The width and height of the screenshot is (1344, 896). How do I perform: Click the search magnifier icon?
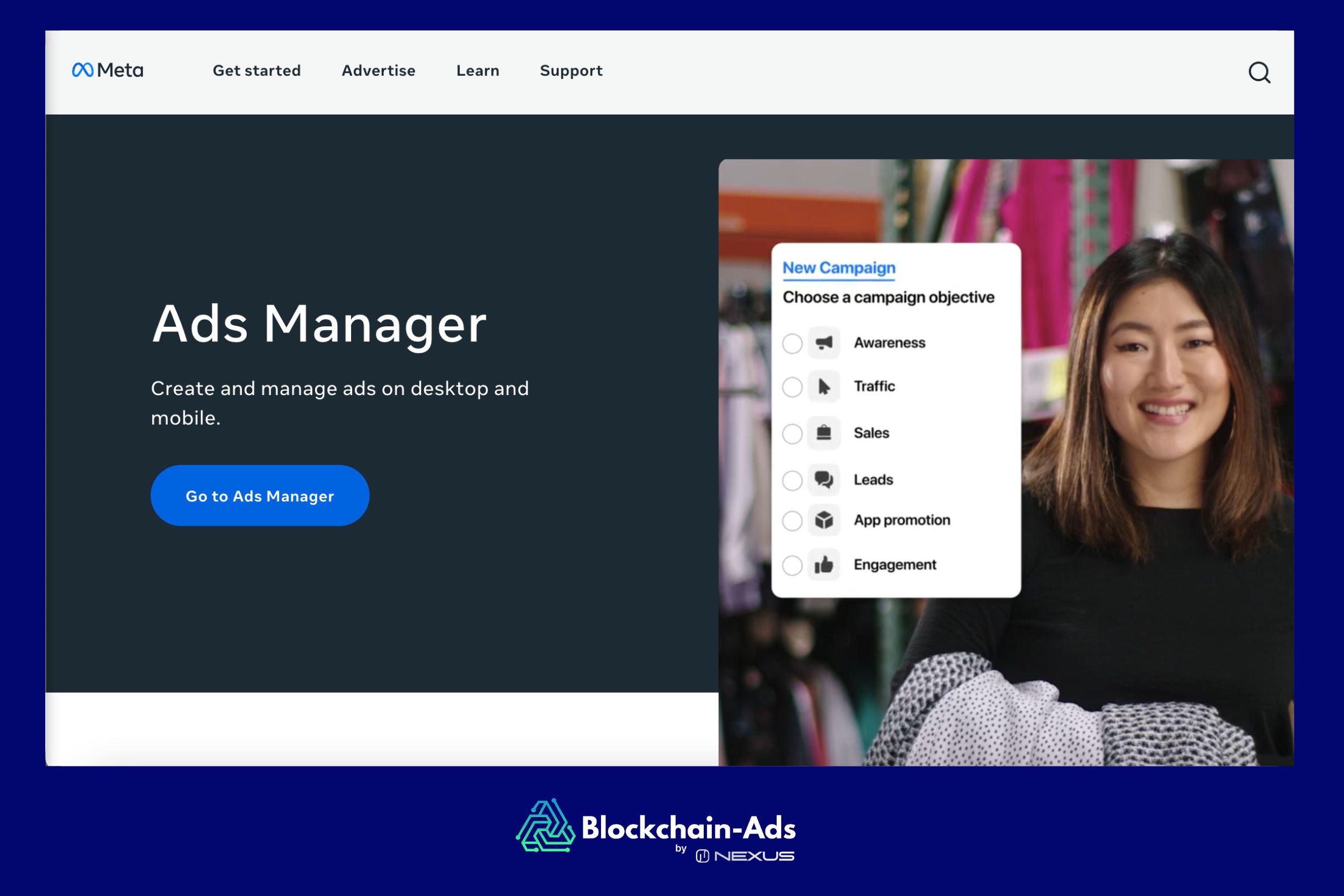1259,73
